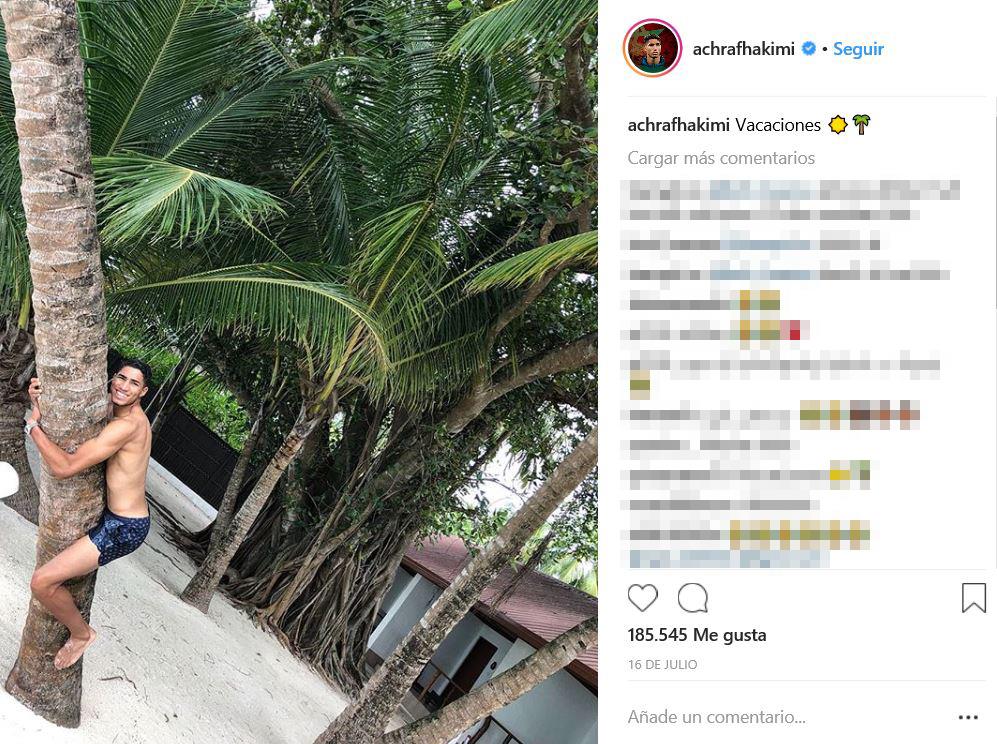Click the first blurred comment
This screenshot has width=997, height=744.
[x=790, y=201]
